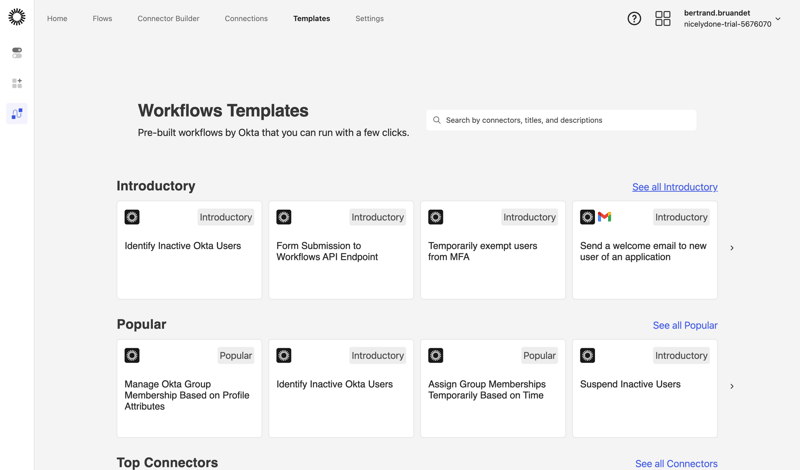Click Okta icon on Introductory 'Identify Inactive Okta Users' card
800x470 pixels.
click(x=132, y=217)
